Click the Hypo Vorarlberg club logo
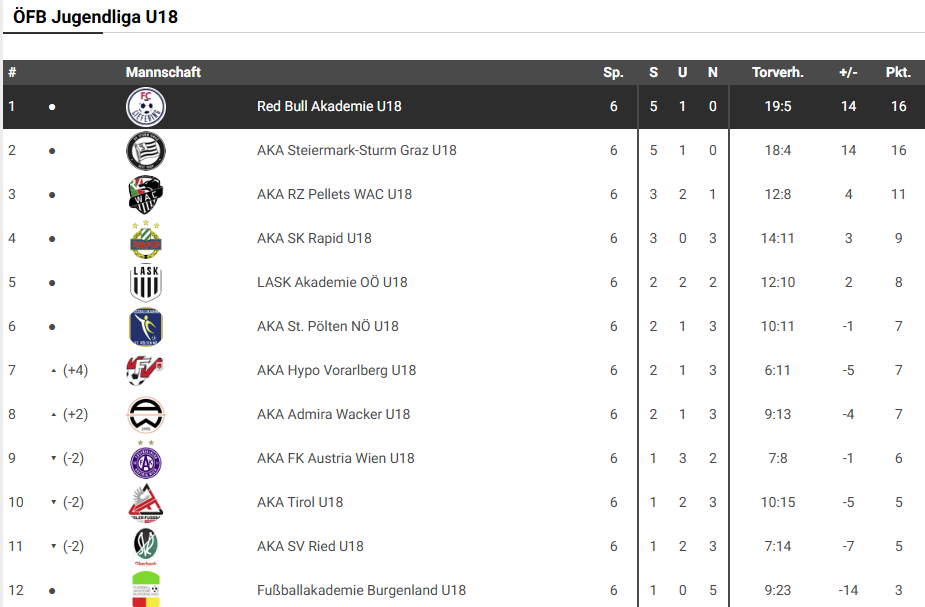This screenshot has height=607, width=925. click(146, 371)
